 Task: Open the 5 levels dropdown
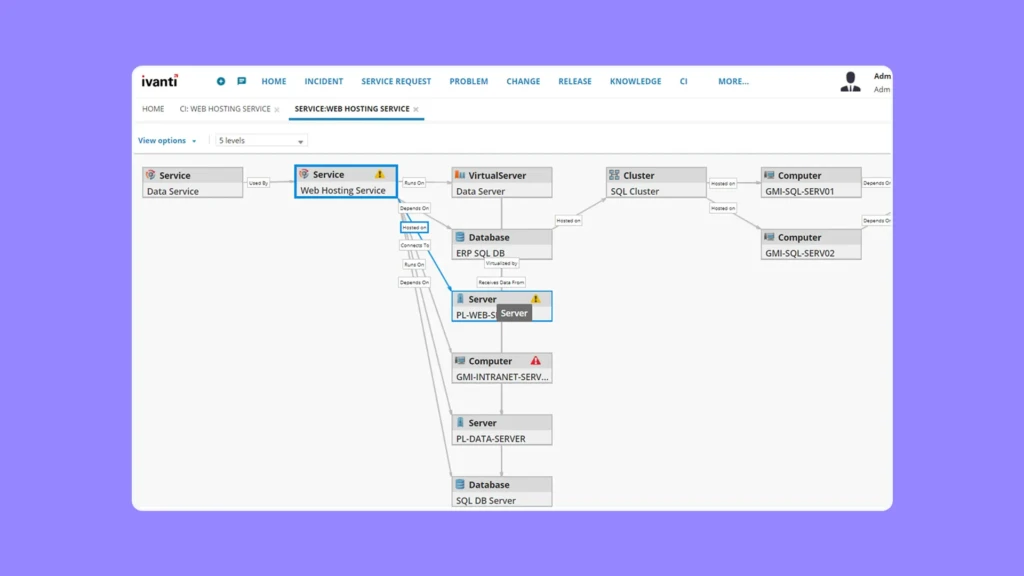coord(261,141)
